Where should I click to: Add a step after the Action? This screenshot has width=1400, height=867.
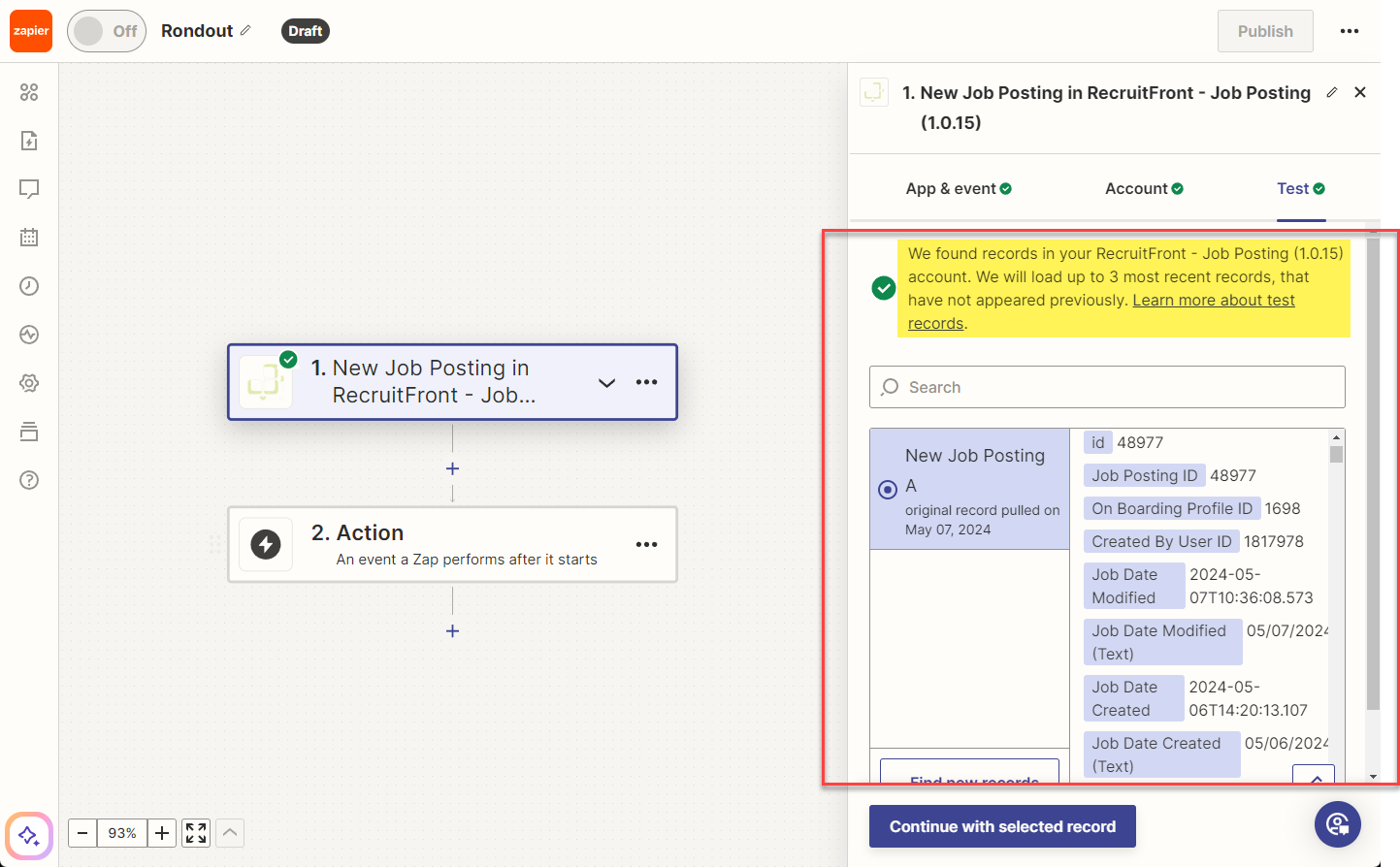[452, 631]
